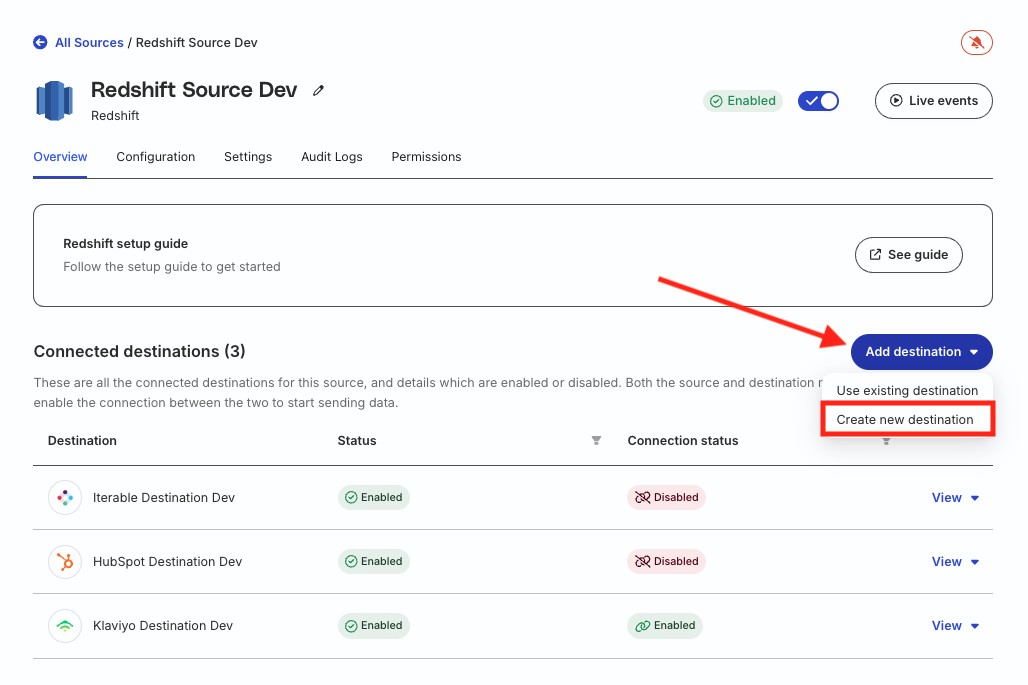This screenshot has width=1028, height=685.
Task: Click the Iterable destination logo icon
Action: (65, 498)
